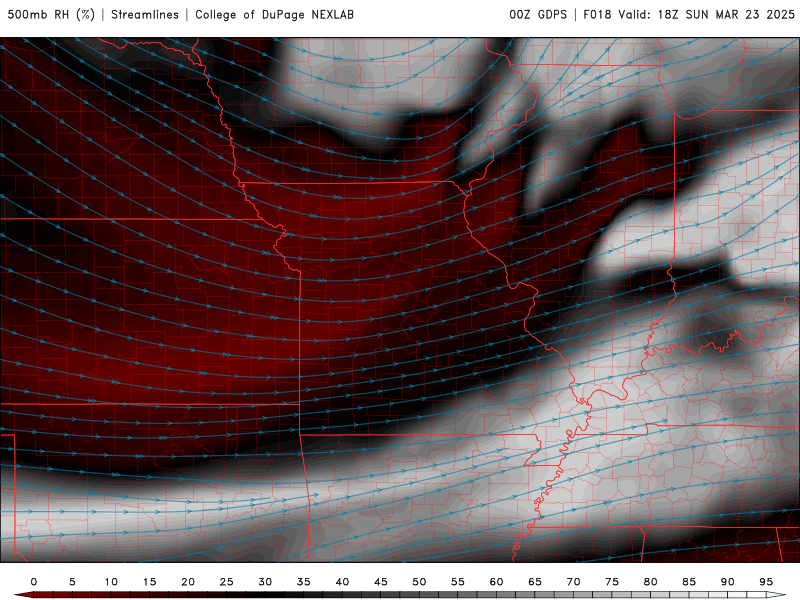Image resolution: width=800 pixels, height=600 pixels.
Task: Click the 35 label on the RH colorbar
Action: click(x=304, y=582)
